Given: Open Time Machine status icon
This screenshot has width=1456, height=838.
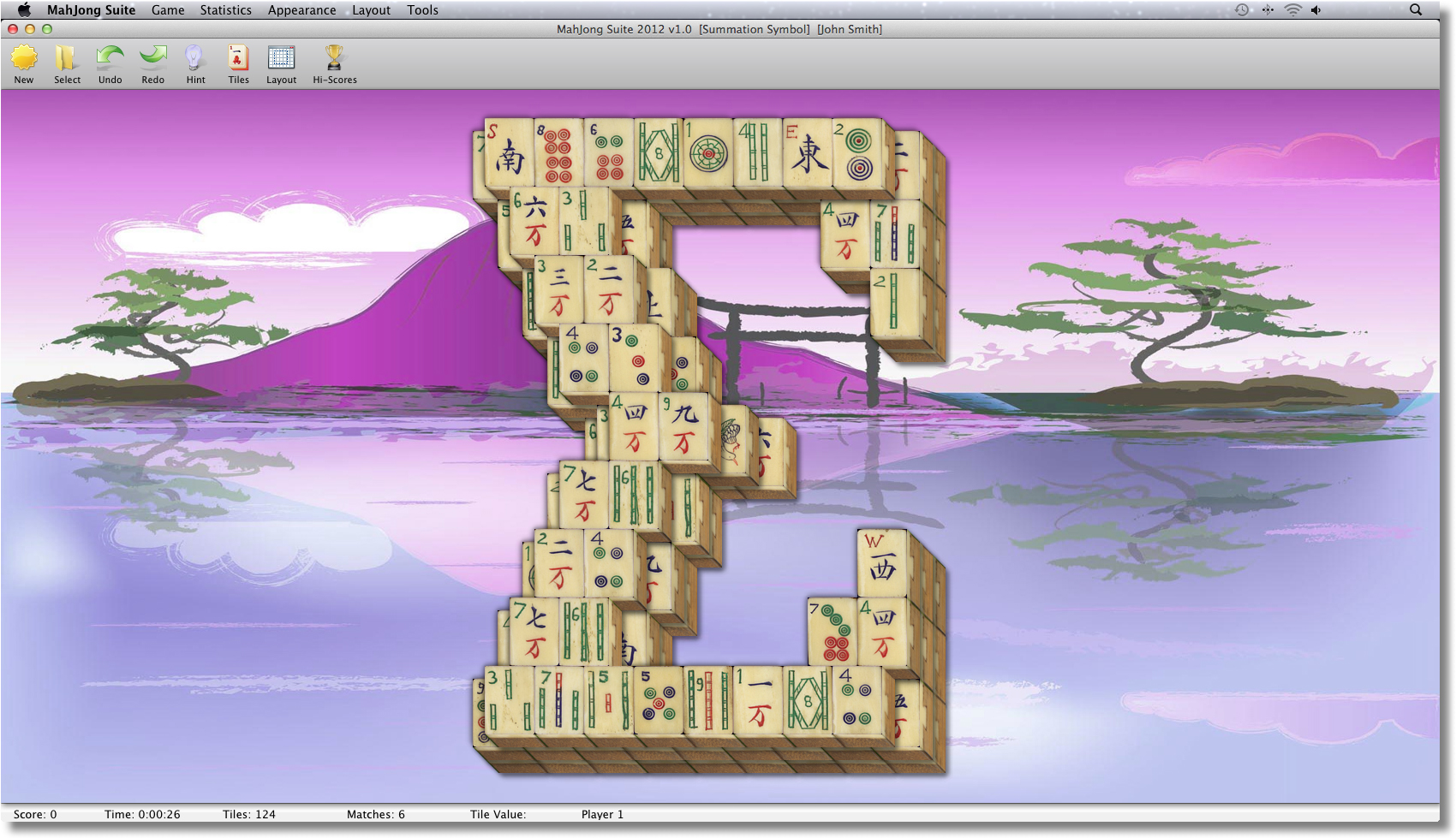Looking at the screenshot, I should point(1242,10).
